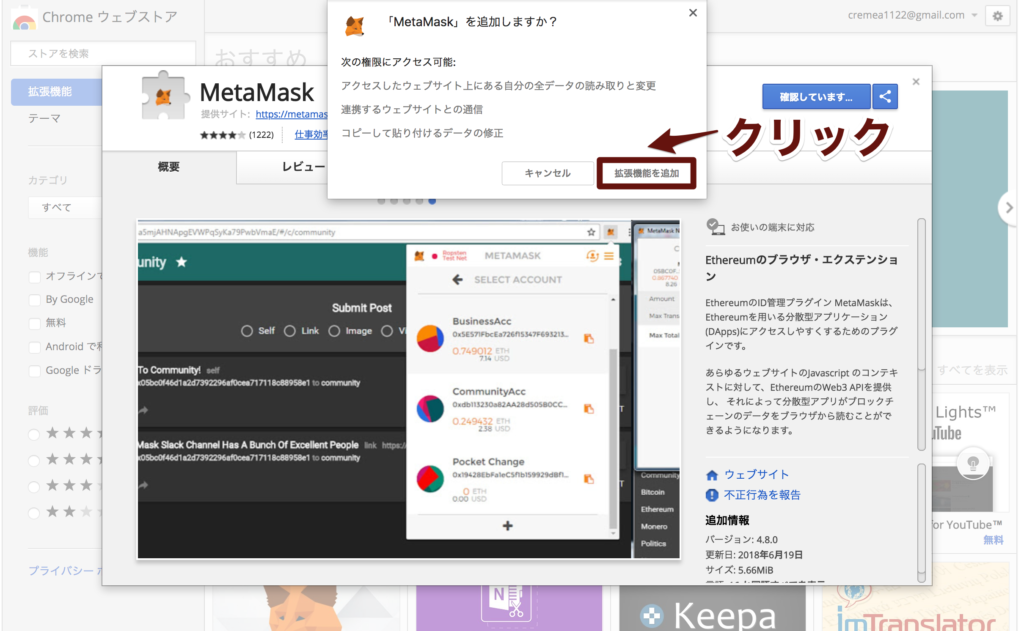Click the Turn Off the Lights lamp icon
The height and width of the screenshot is (631, 1024).
pyautogui.click(x=973, y=463)
